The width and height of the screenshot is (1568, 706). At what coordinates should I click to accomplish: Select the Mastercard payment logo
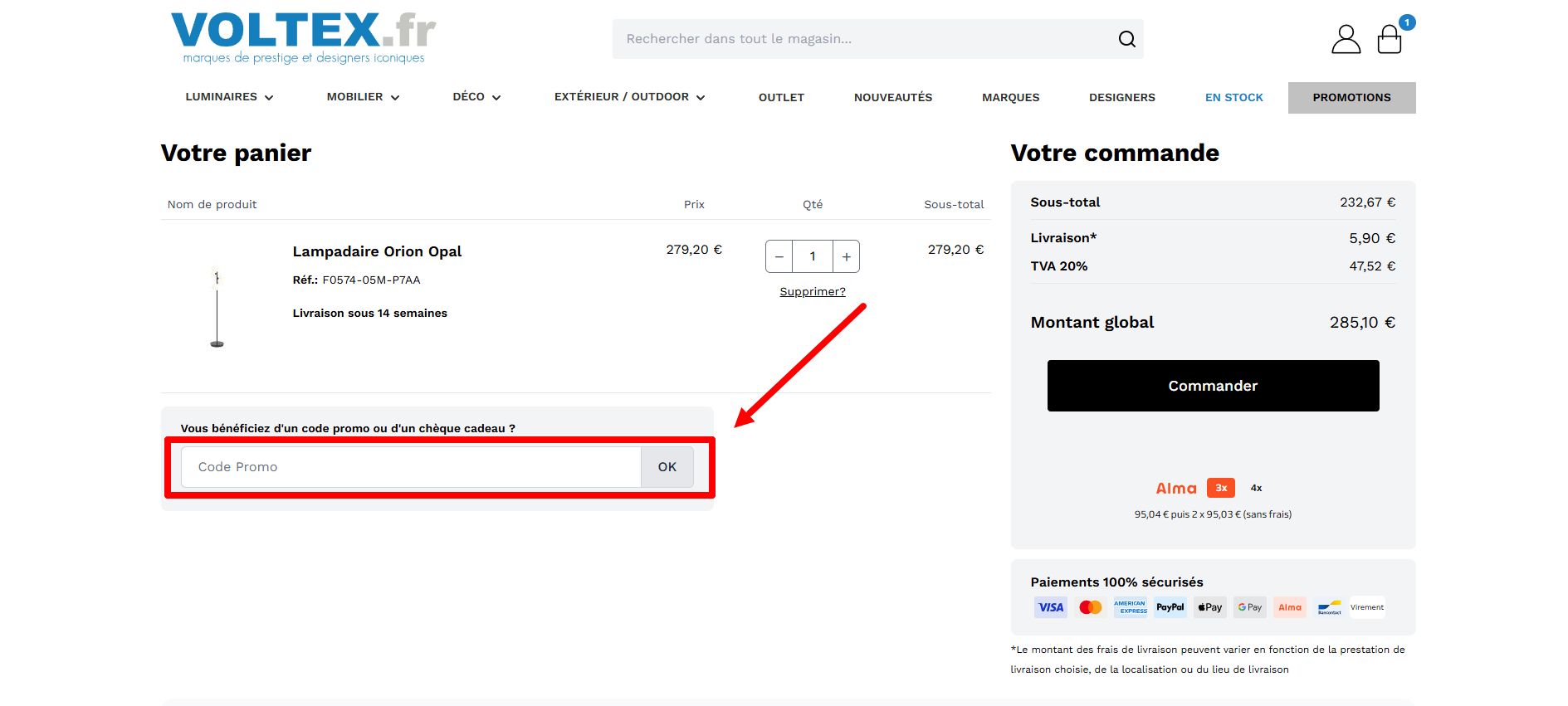coord(1091,607)
